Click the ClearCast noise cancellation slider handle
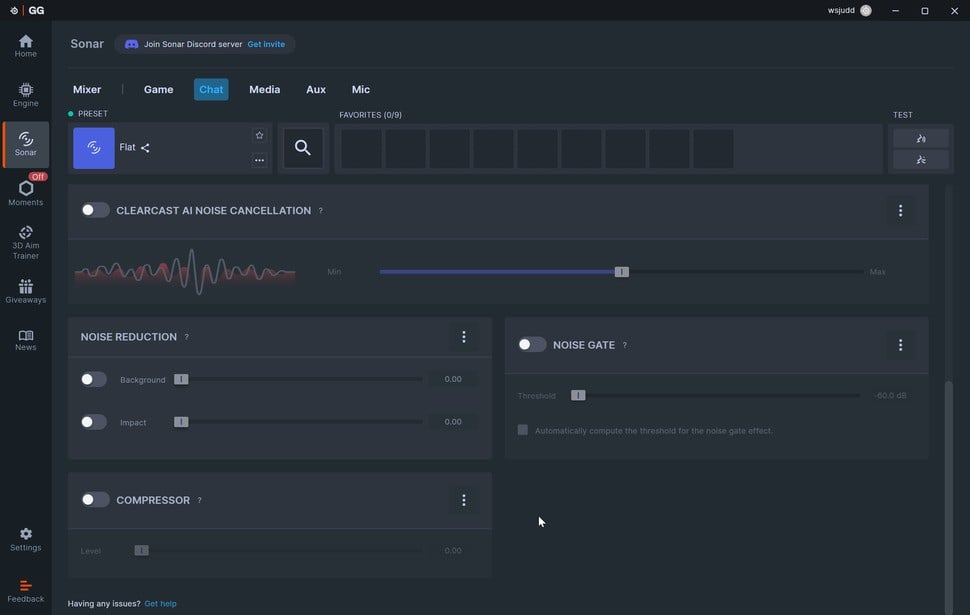The width and height of the screenshot is (970, 615). (x=622, y=272)
